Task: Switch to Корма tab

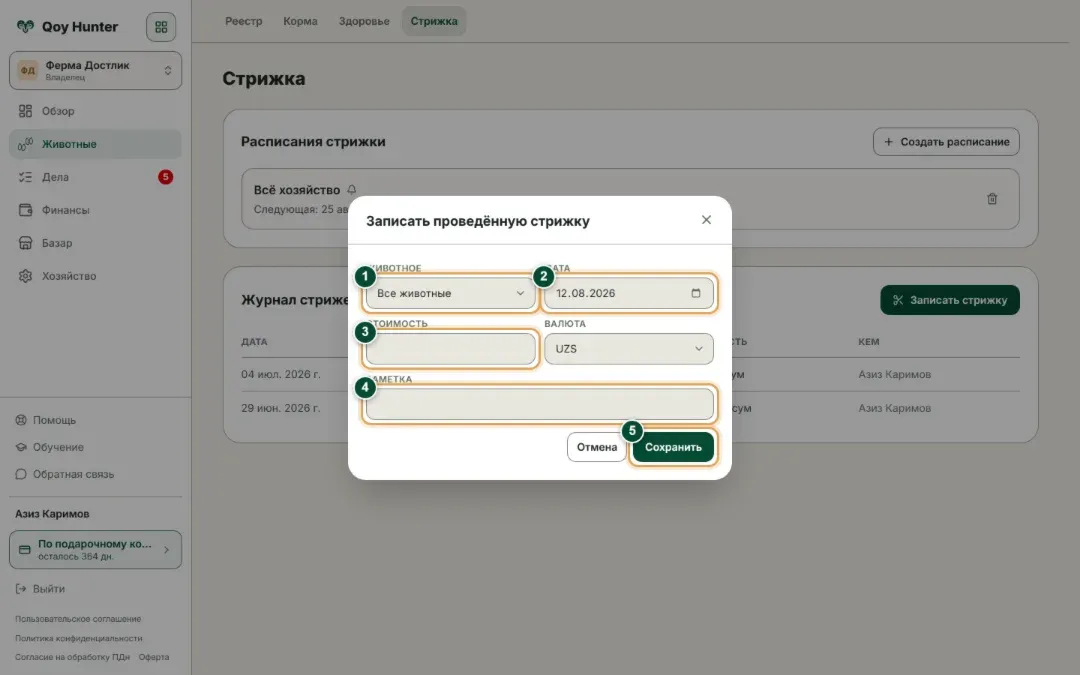Action: pyautogui.click(x=300, y=21)
